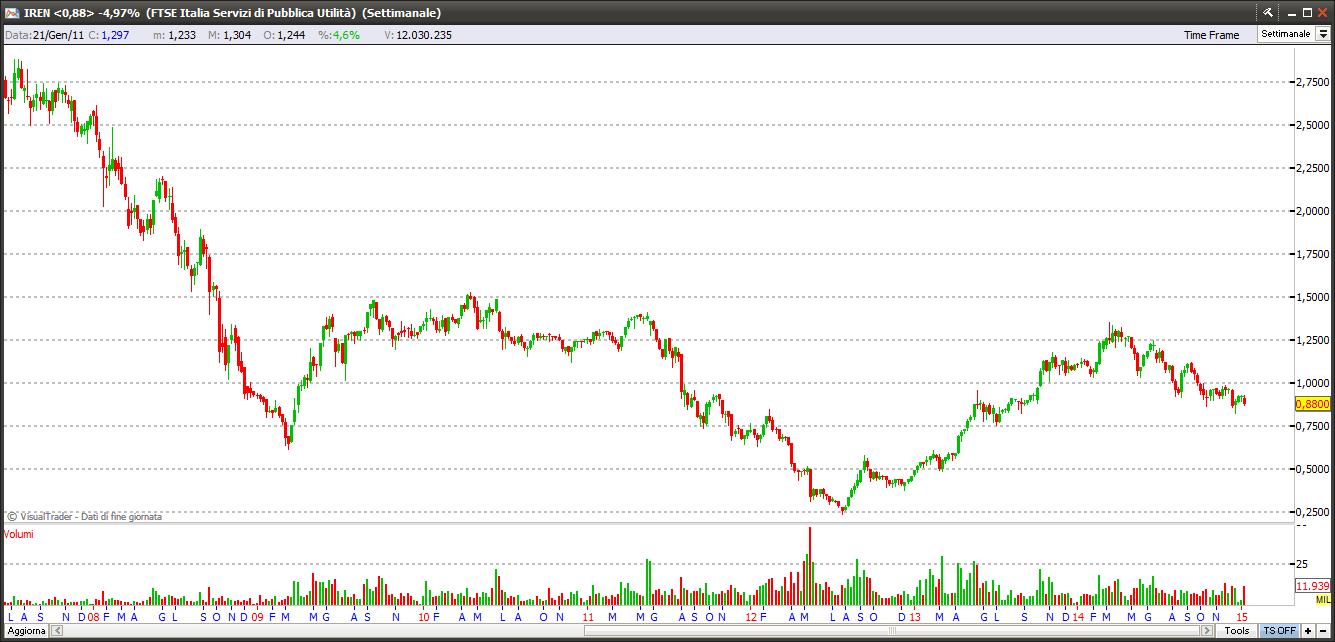Click the 1,5000 price axis label
This screenshot has width=1335, height=642.
coord(1312,297)
